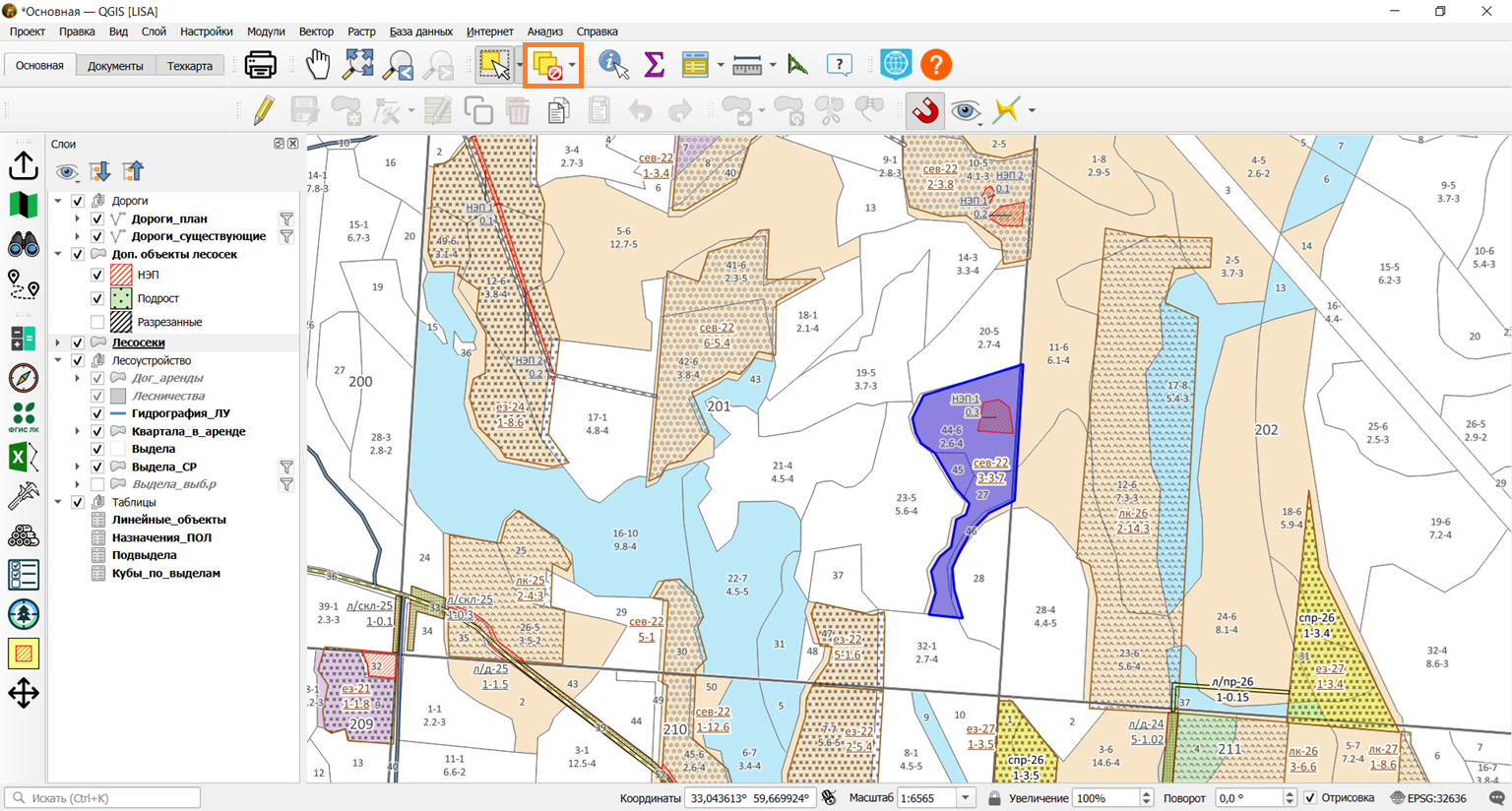The image size is (1512, 811).
Task: Collapse the Лесоустройство group
Action: click(59, 360)
